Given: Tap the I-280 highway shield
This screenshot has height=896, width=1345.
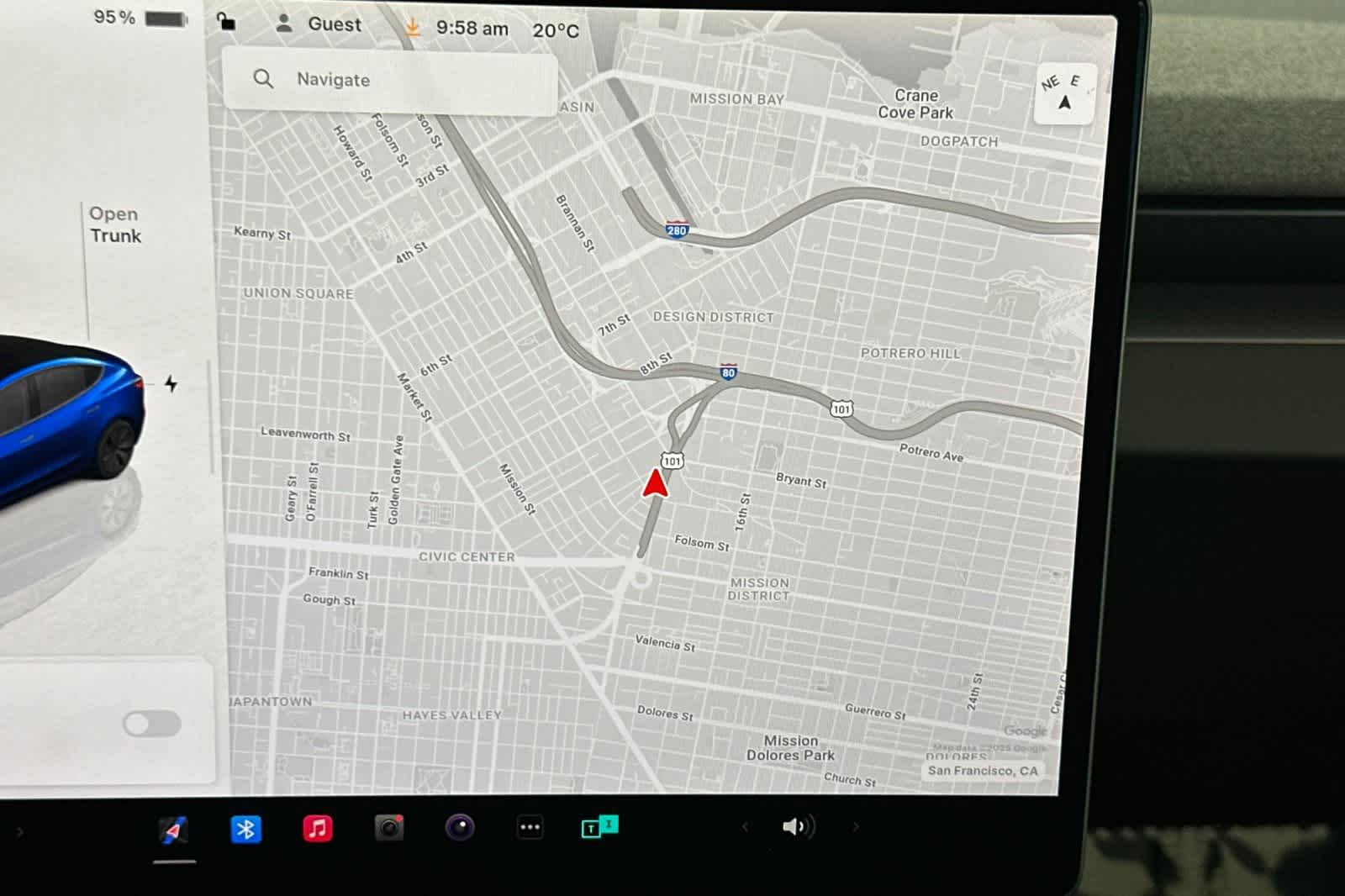Looking at the screenshot, I should tap(677, 229).
